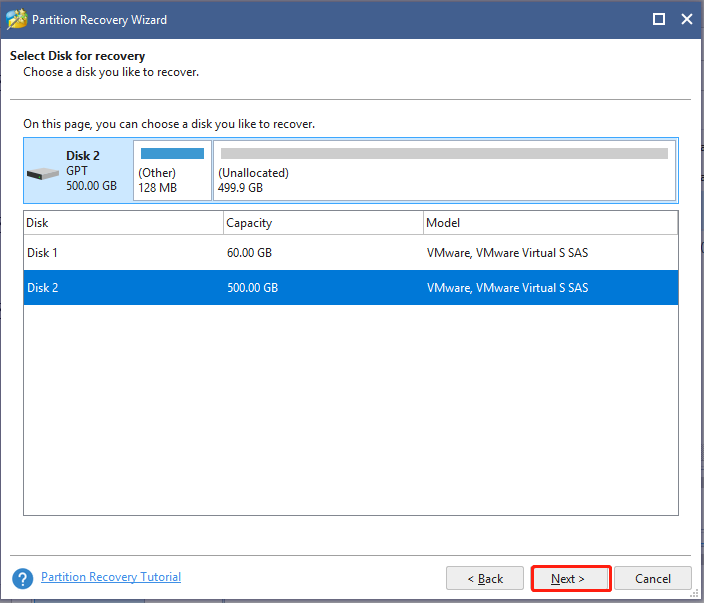Click the blue question mark help icon
This screenshot has width=704, height=603.
click(x=22, y=578)
